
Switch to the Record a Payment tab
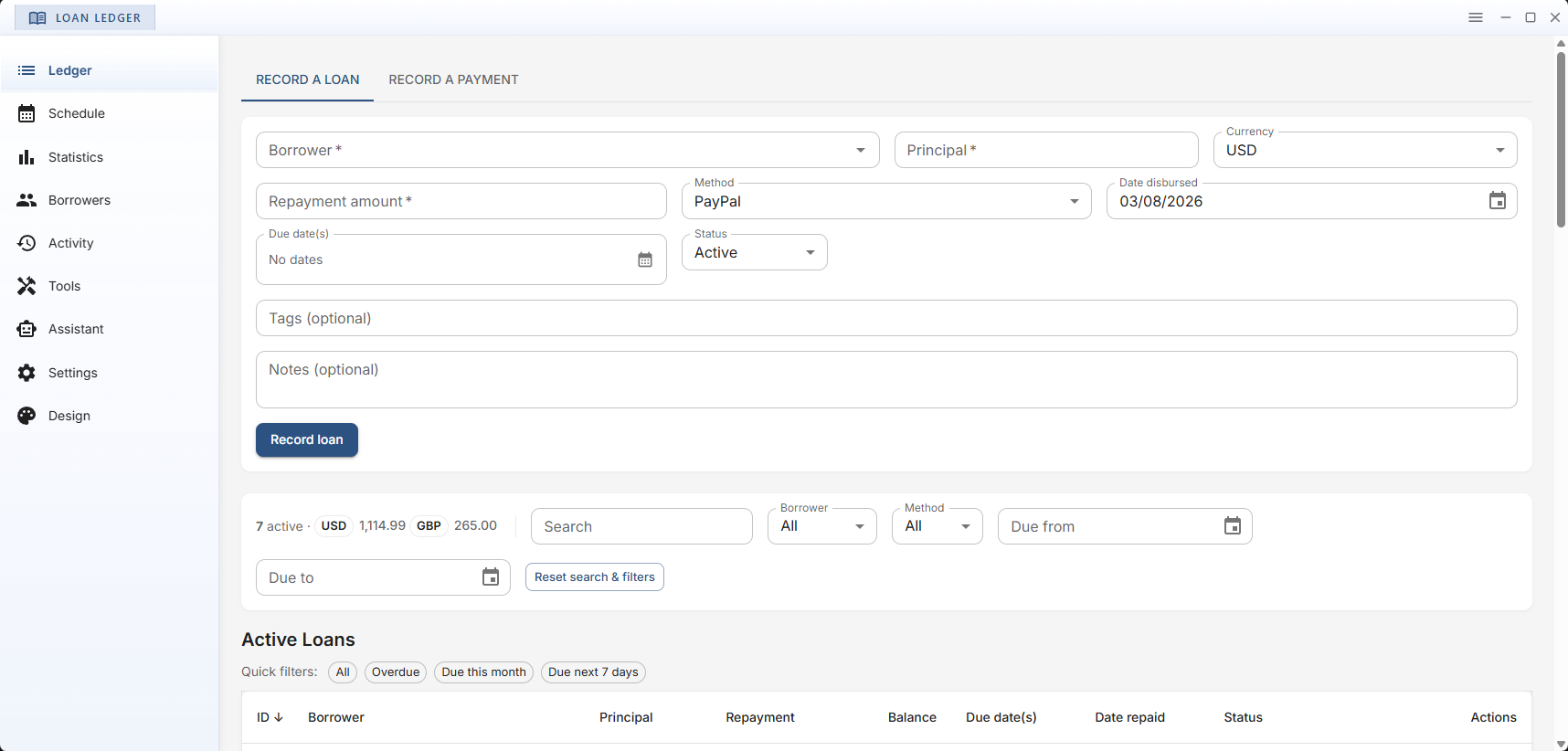click(453, 79)
